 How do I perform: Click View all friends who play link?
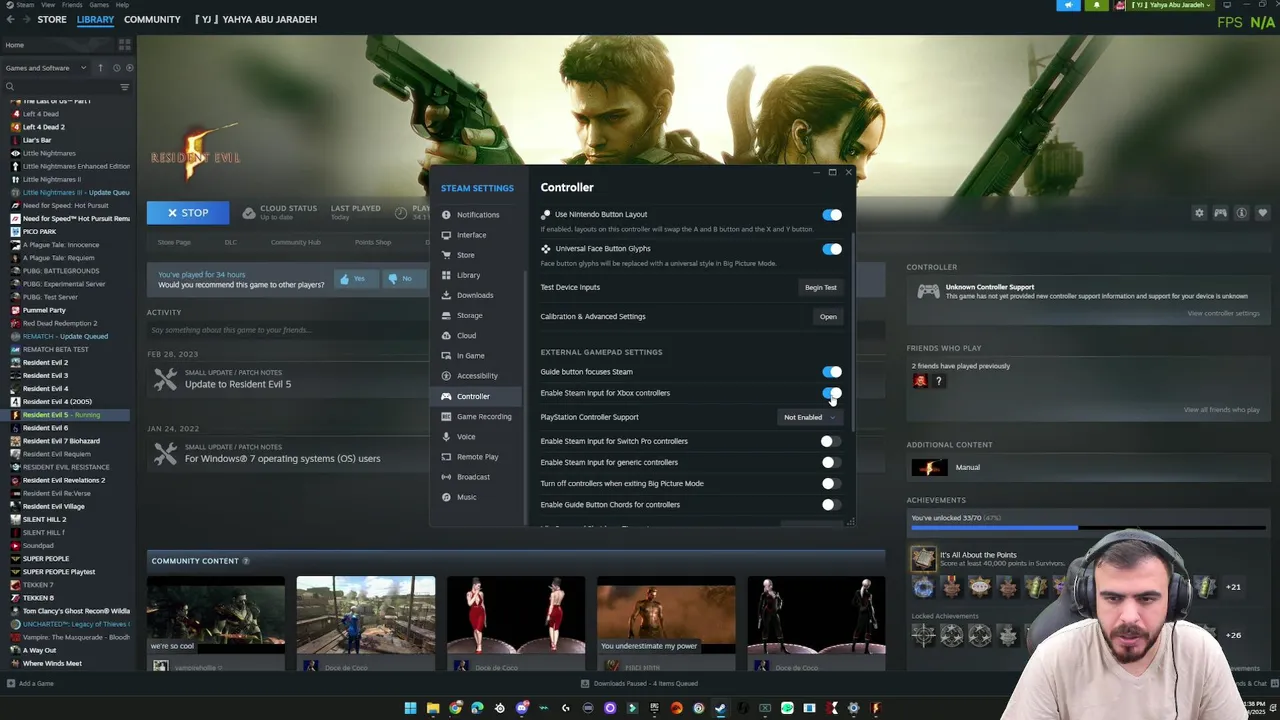pos(1221,410)
